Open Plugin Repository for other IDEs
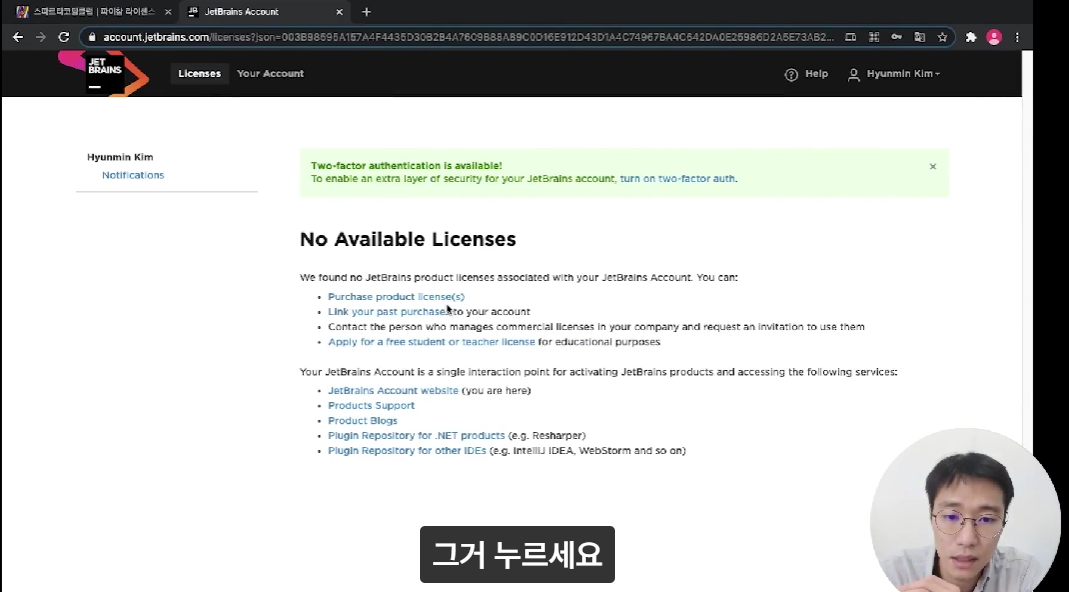This screenshot has height=592, width=1069. (407, 451)
